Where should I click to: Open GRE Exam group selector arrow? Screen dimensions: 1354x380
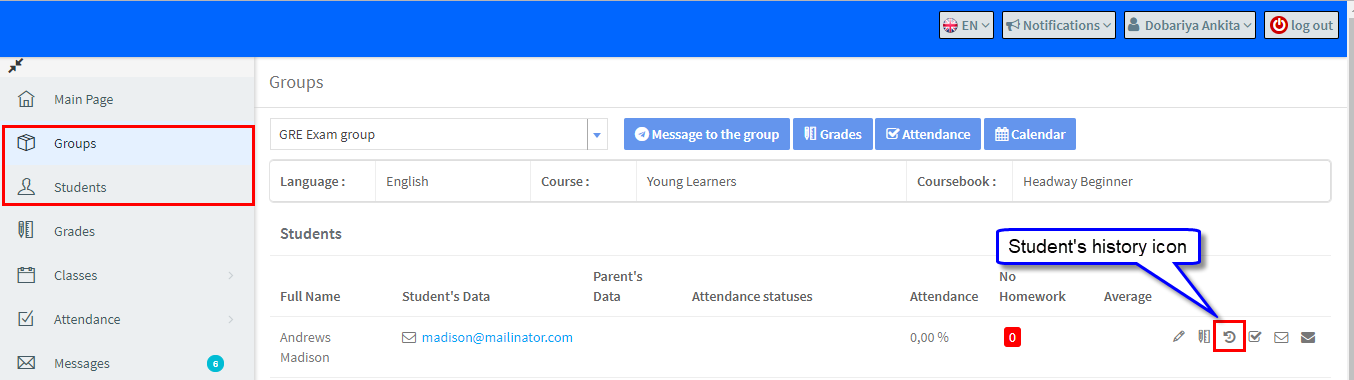tap(598, 135)
